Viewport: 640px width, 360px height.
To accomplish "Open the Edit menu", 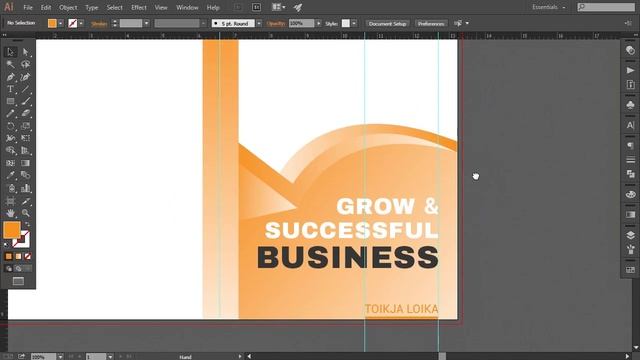I will click(x=46, y=7).
